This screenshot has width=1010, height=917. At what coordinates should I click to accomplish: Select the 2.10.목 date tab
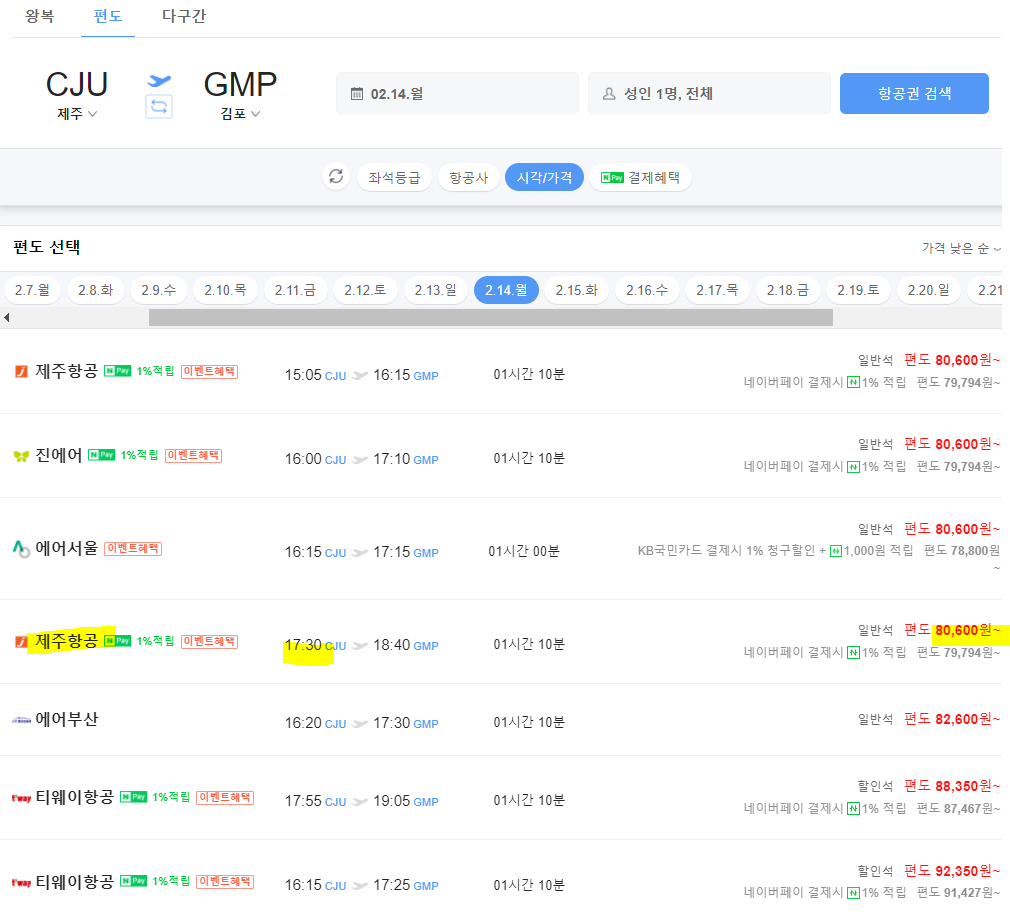225,290
